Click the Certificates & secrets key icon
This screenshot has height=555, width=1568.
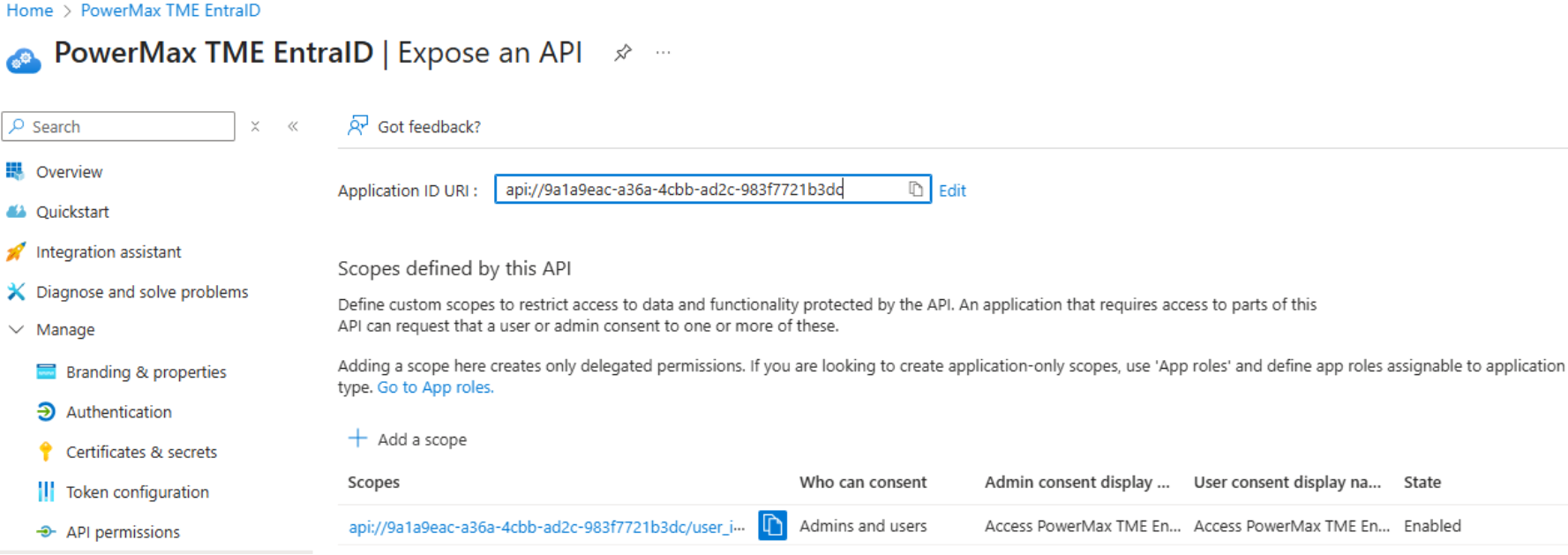tap(46, 452)
